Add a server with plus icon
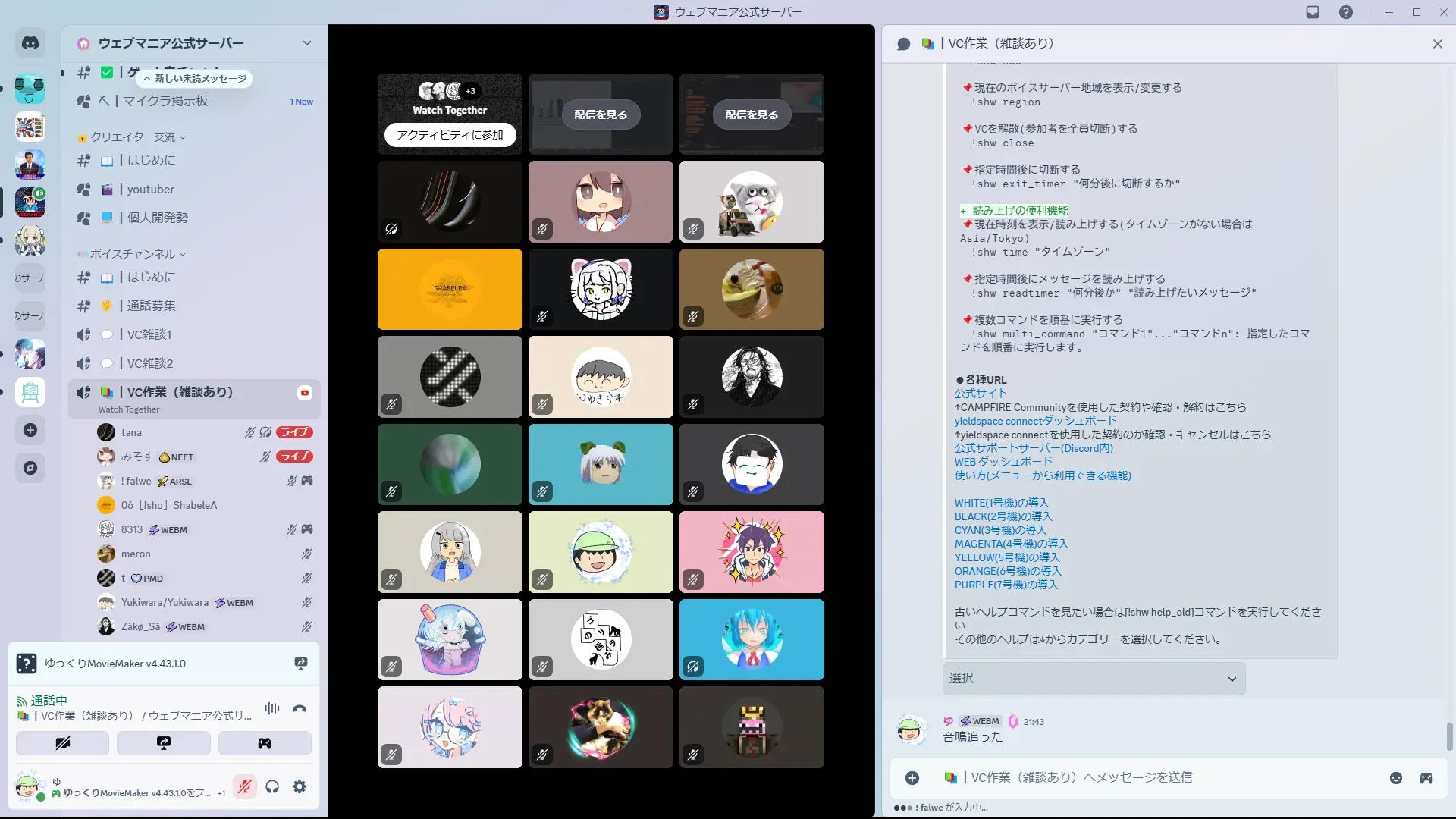This screenshot has height=819, width=1456. pos(30,431)
